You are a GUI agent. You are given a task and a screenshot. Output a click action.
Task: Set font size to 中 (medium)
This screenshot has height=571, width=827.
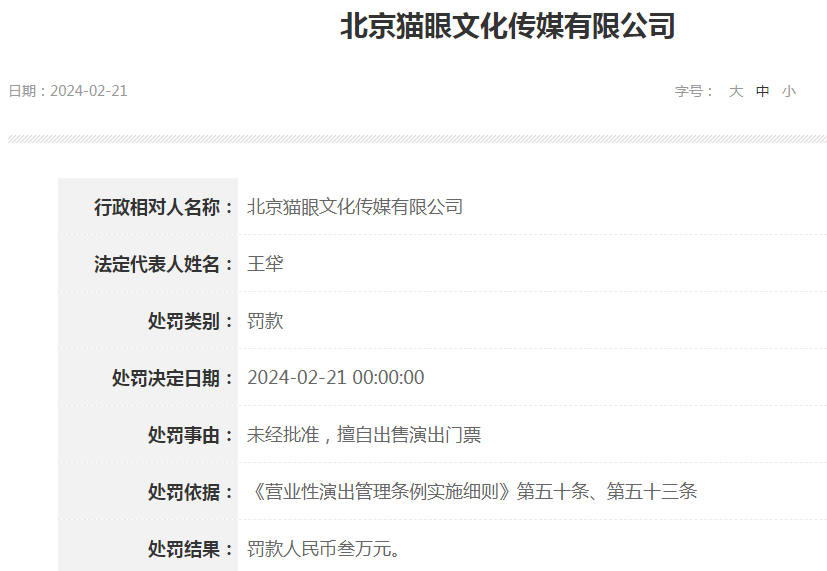coord(762,91)
